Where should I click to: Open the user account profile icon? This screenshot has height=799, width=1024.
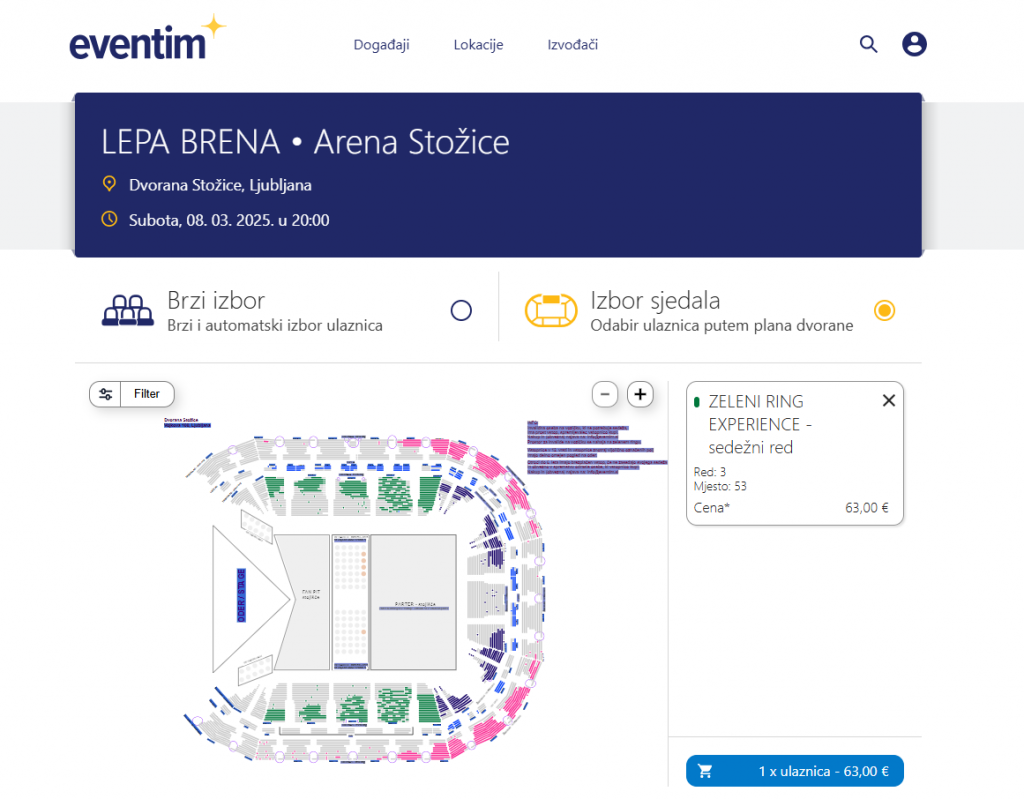coord(914,44)
